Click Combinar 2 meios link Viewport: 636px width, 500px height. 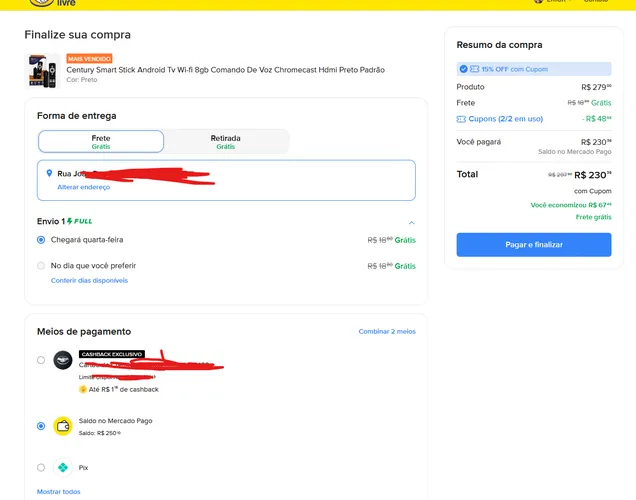(x=387, y=331)
